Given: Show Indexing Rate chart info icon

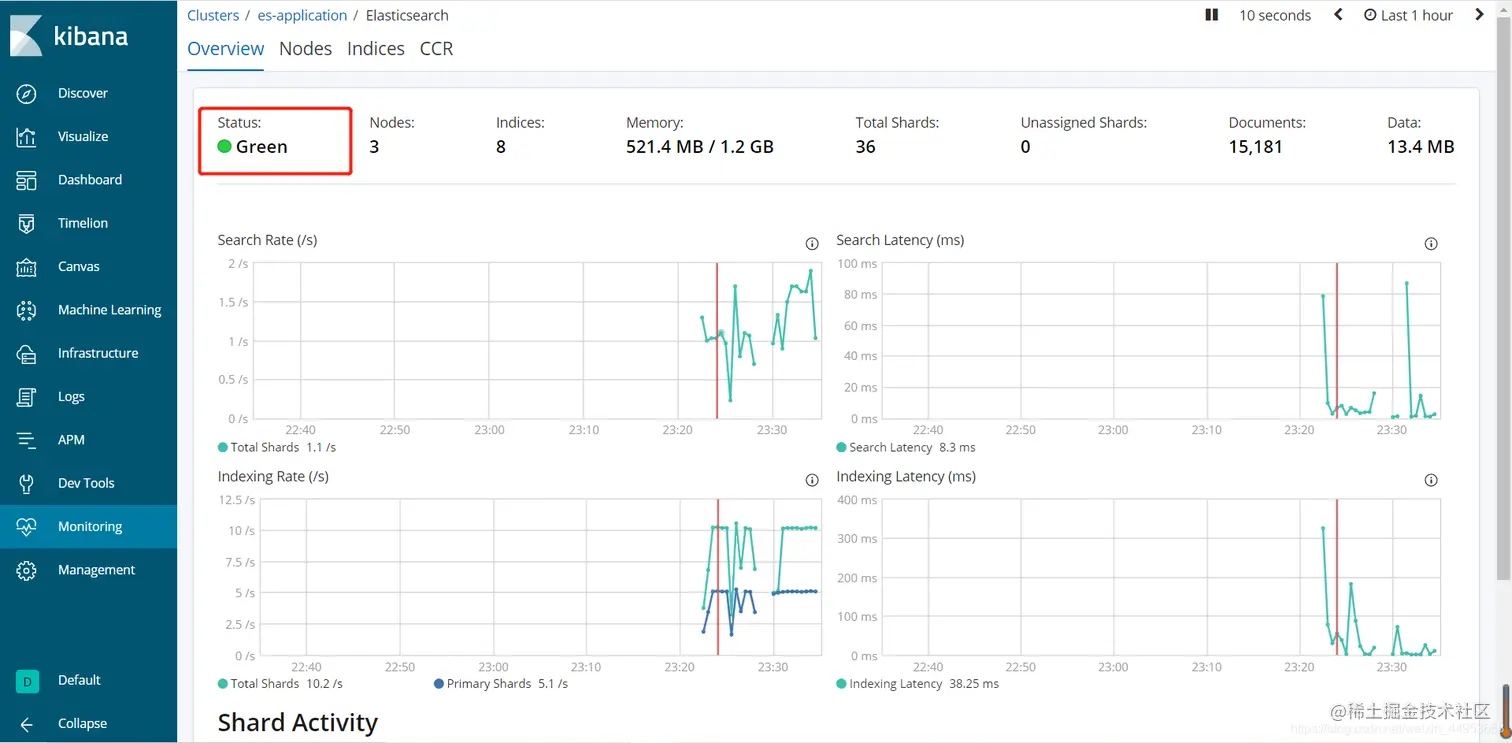Looking at the screenshot, I should tap(812, 480).
